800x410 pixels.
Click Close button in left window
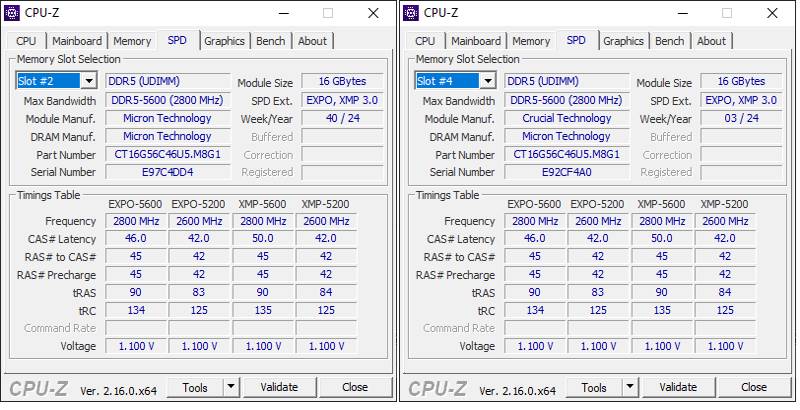click(x=355, y=387)
